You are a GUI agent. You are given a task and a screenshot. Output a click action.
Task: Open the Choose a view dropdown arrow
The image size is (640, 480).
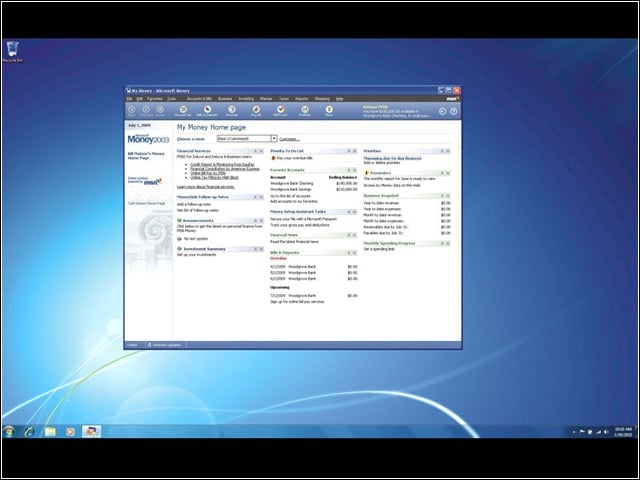(x=274, y=139)
